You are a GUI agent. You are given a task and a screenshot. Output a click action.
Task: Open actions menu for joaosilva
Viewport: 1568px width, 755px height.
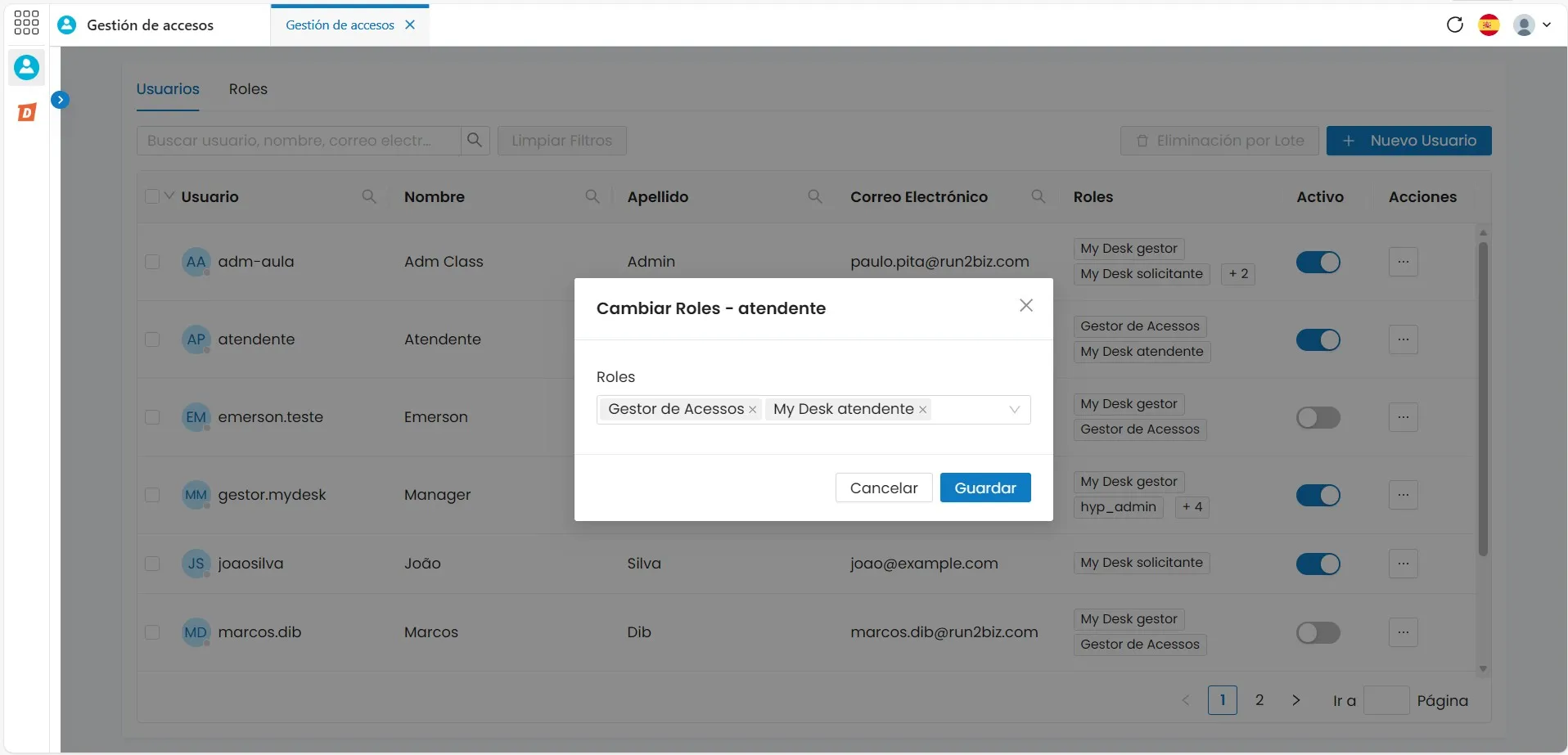[x=1404, y=564]
